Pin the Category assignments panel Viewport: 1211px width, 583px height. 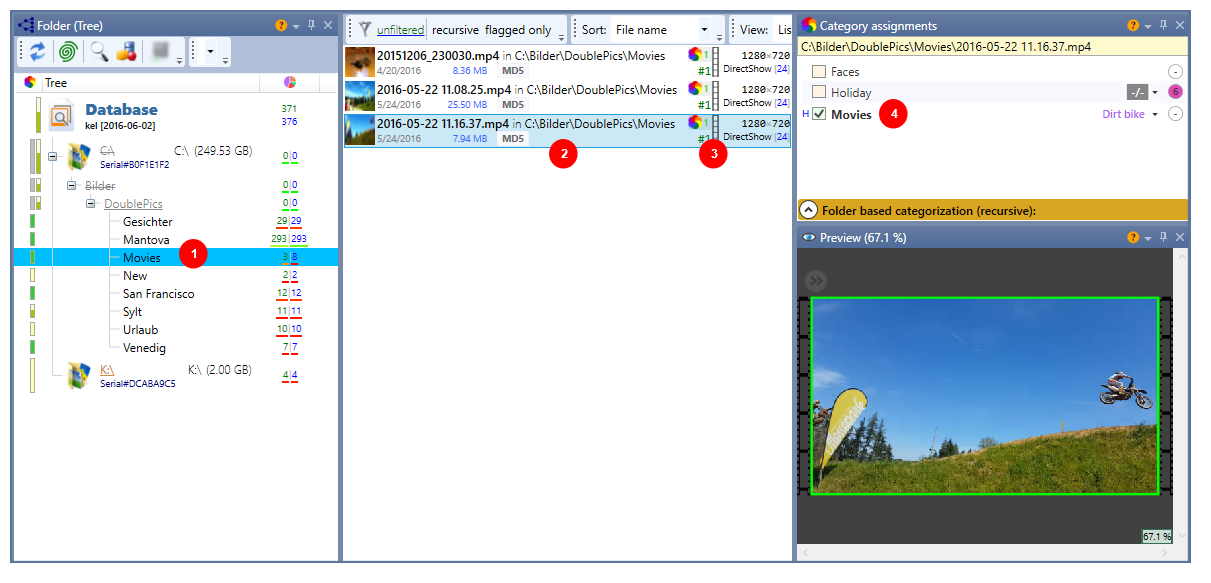pyautogui.click(x=1164, y=25)
